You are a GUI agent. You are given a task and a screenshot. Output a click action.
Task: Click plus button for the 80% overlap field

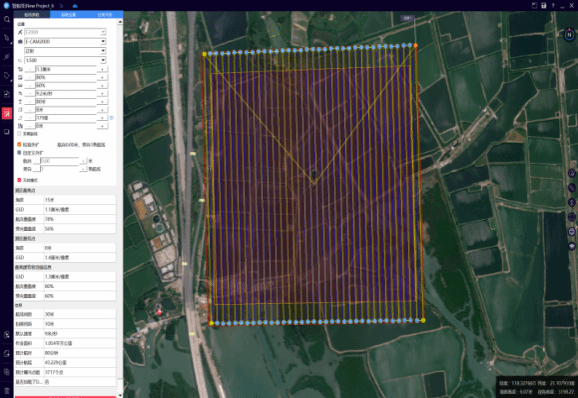[x=102, y=77]
